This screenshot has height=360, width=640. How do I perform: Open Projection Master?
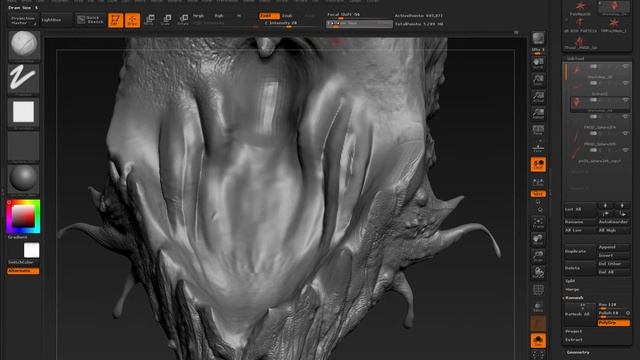tap(23, 20)
